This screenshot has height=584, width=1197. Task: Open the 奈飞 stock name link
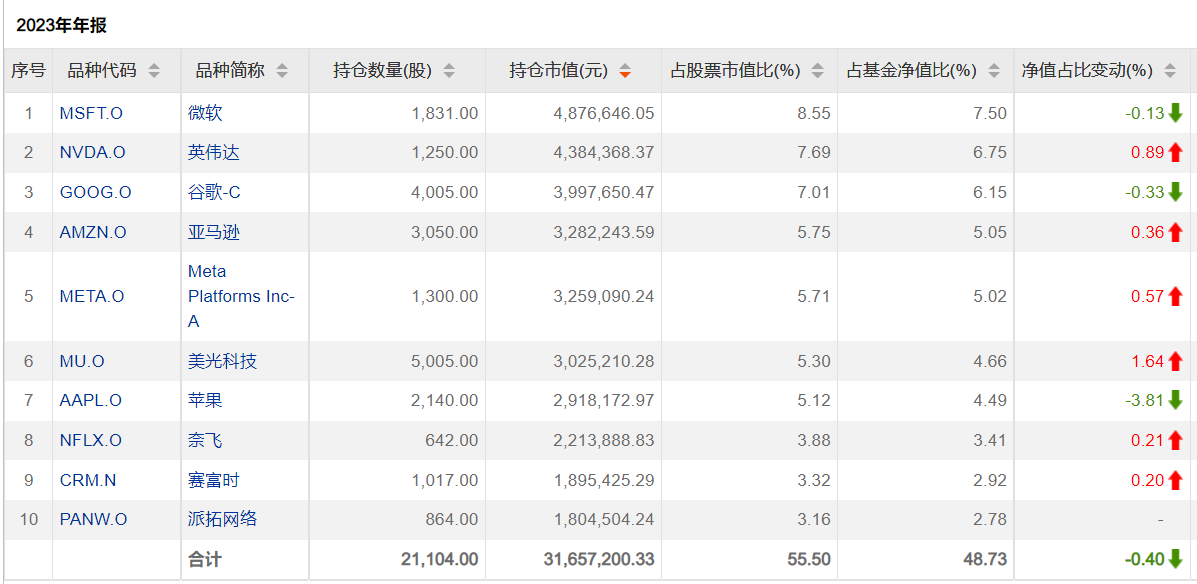[205, 440]
